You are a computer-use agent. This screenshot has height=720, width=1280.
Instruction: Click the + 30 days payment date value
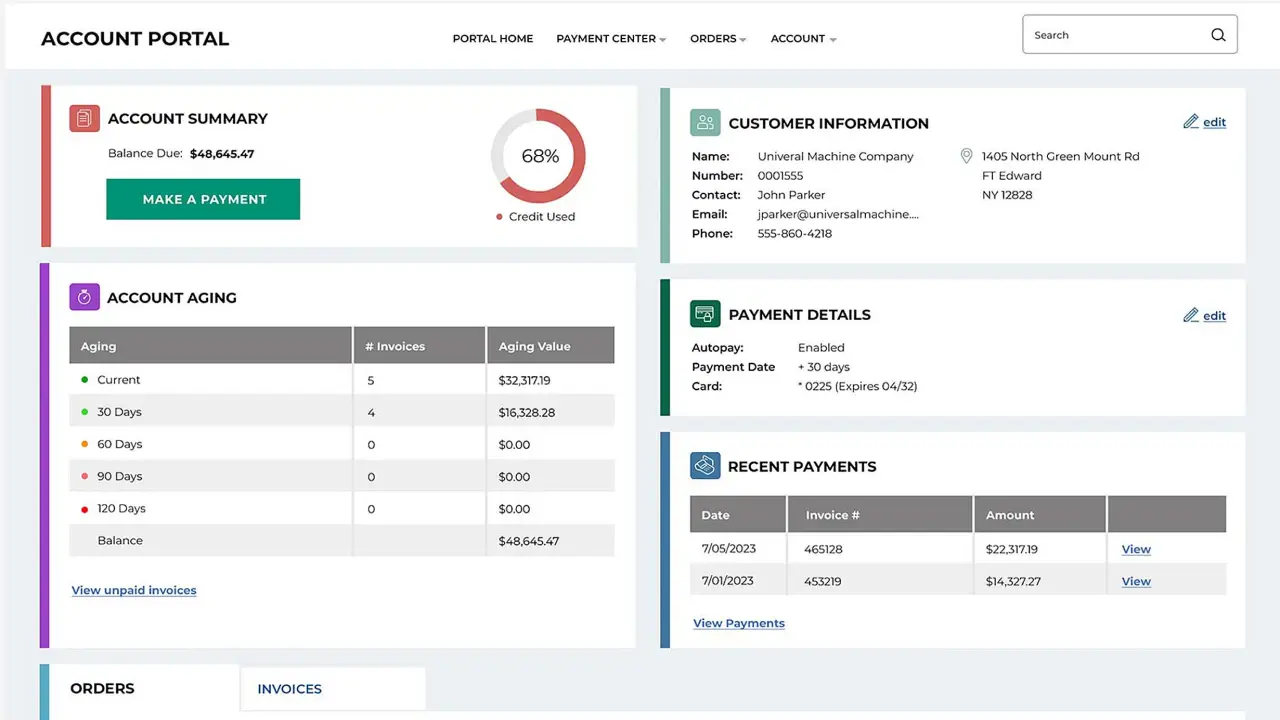point(823,367)
